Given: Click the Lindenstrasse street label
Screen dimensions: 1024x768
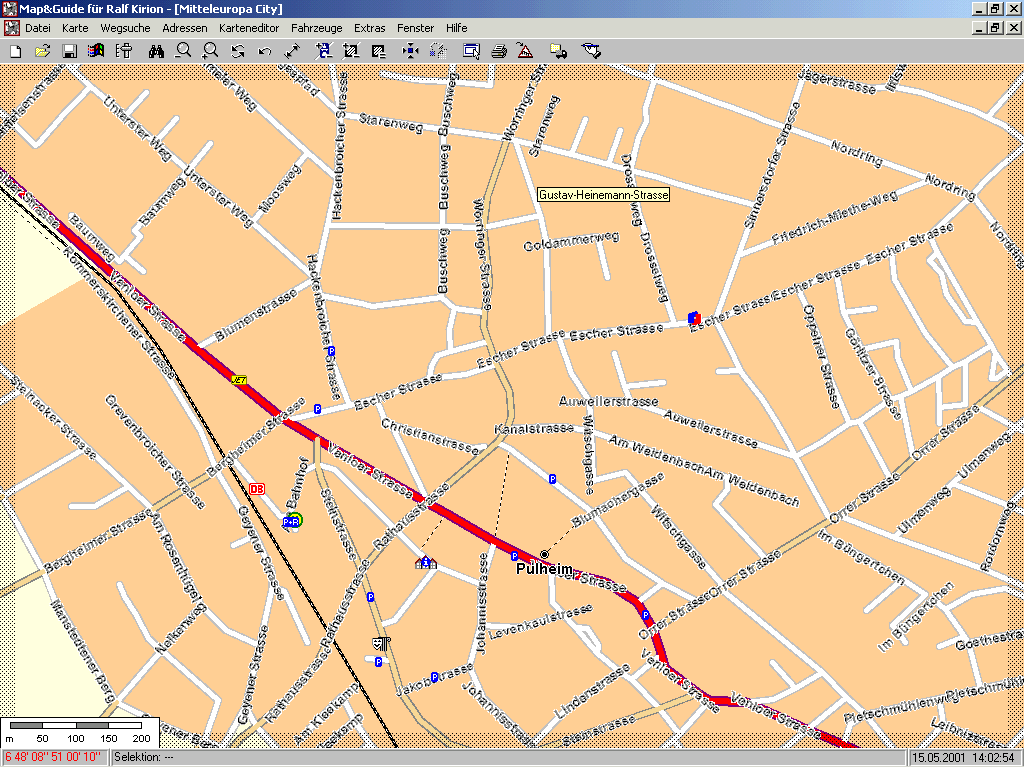Looking at the screenshot, I should 592,692.
